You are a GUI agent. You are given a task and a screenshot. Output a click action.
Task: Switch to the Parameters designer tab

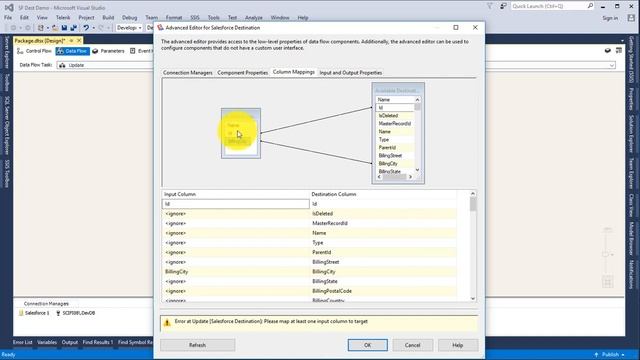point(108,51)
